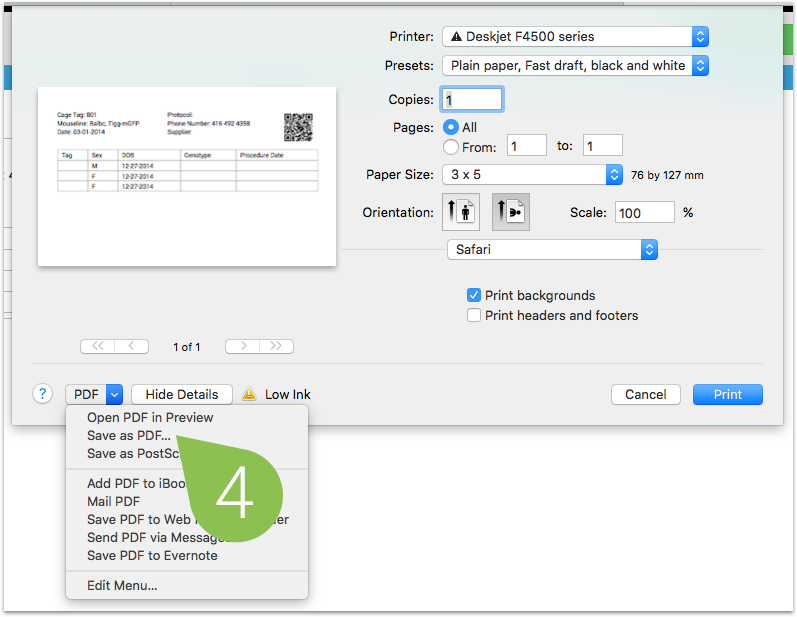This screenshot has height=617, width=797.
Task: Uncheck Print backgrounds checkbox
Action: click(x=474, y=295)
